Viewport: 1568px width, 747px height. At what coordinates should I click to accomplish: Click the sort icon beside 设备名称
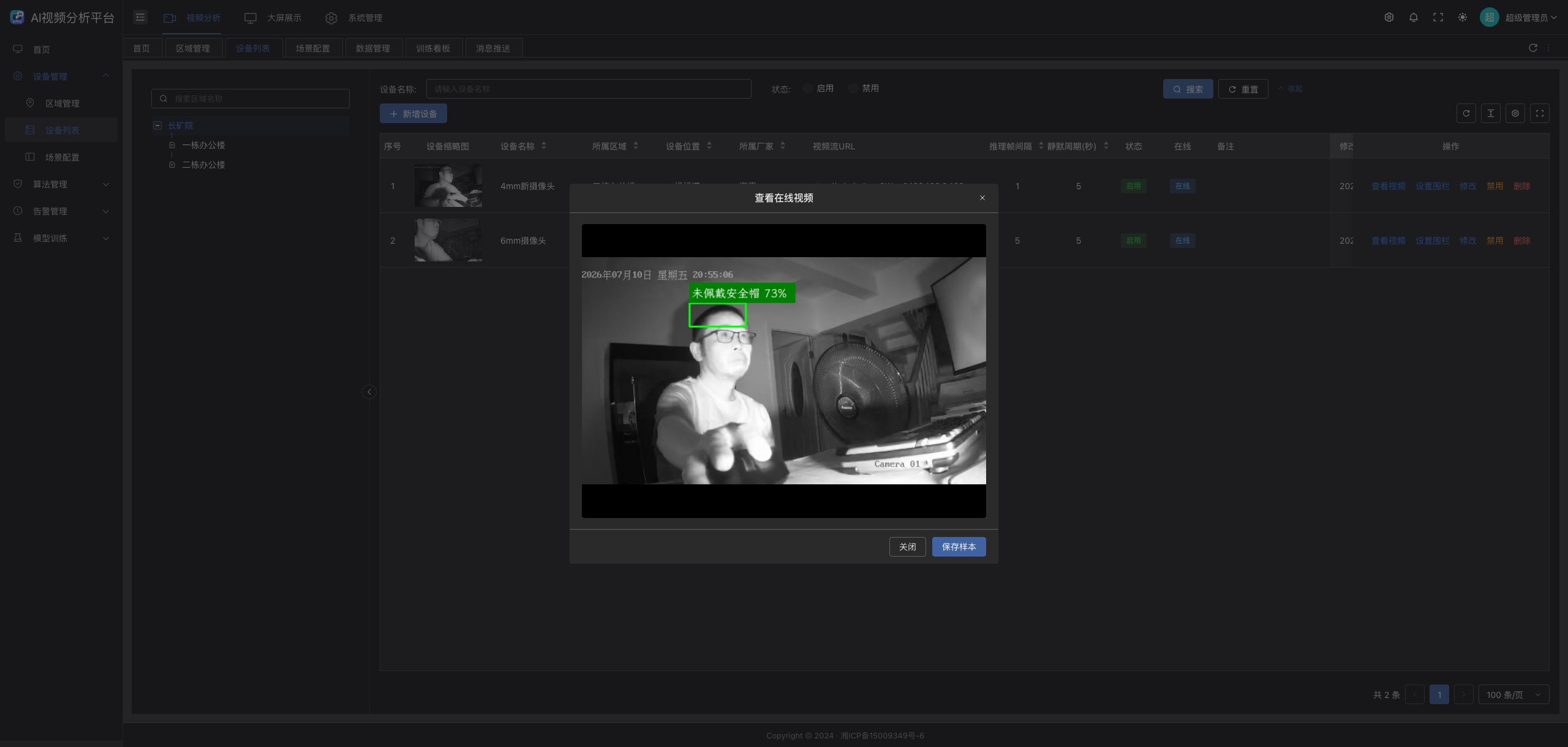click(x=544, y=146)
